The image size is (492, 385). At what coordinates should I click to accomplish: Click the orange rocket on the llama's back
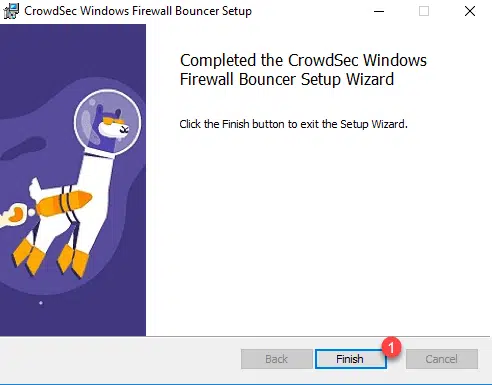[64, 203]
